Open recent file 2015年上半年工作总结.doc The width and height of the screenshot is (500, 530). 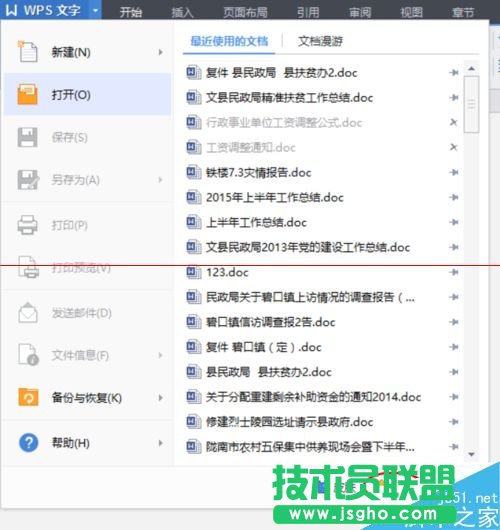coord(275,197)
